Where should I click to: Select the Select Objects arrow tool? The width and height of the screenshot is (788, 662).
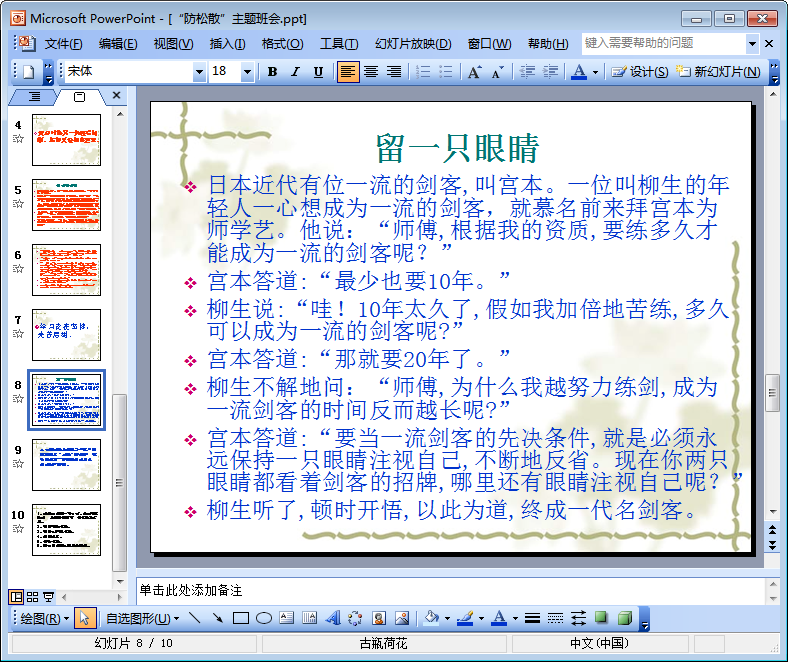tap(84, 619)
